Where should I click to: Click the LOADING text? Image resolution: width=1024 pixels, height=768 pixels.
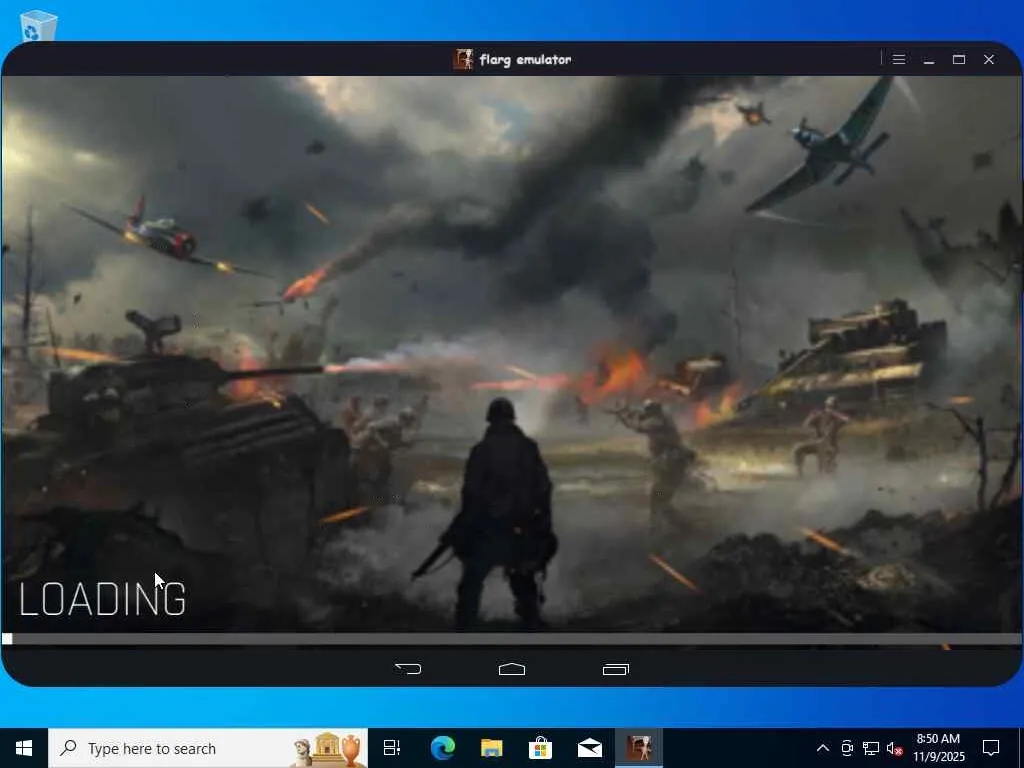pyautogui.click(x=103, y=599)
